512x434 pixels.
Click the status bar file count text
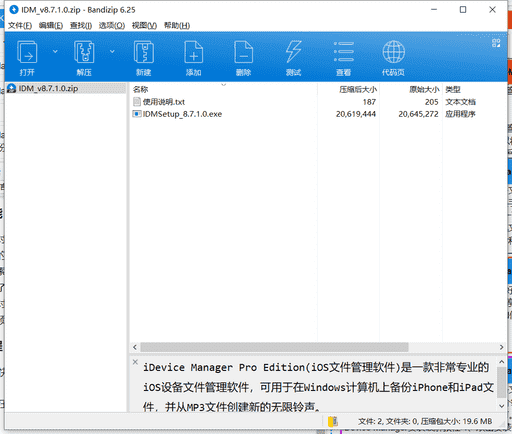click(x=425, y=422)
